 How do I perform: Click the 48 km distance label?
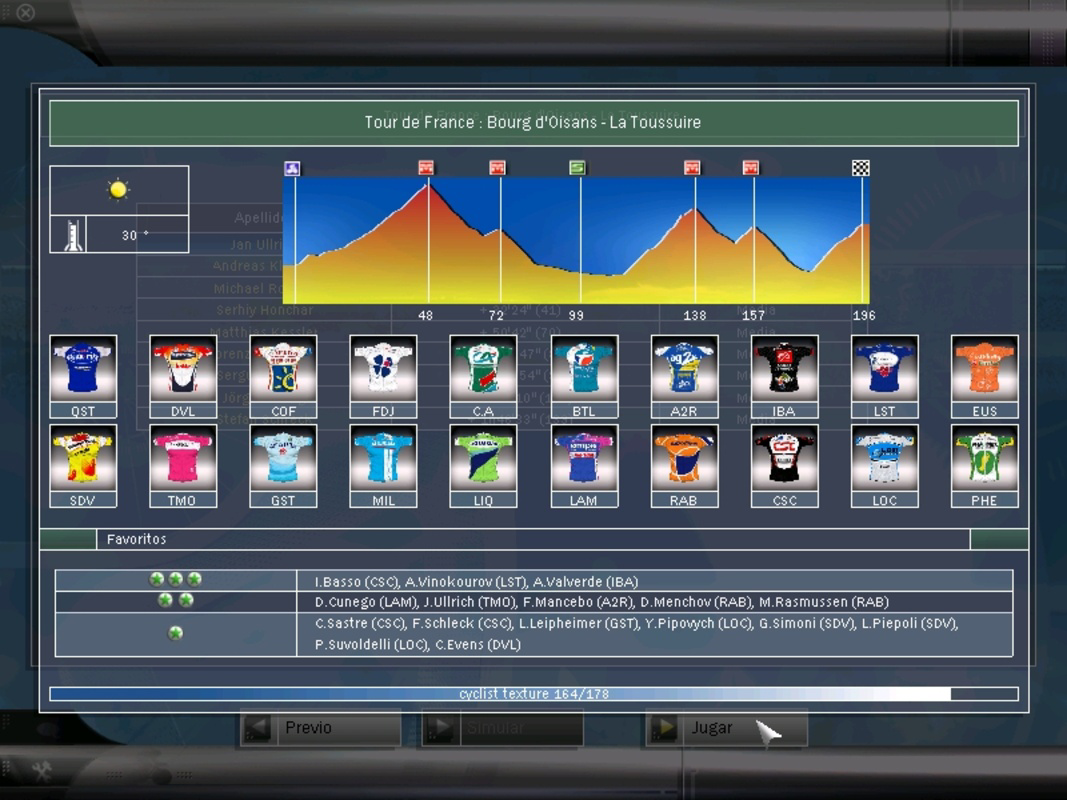coord(425,315)
